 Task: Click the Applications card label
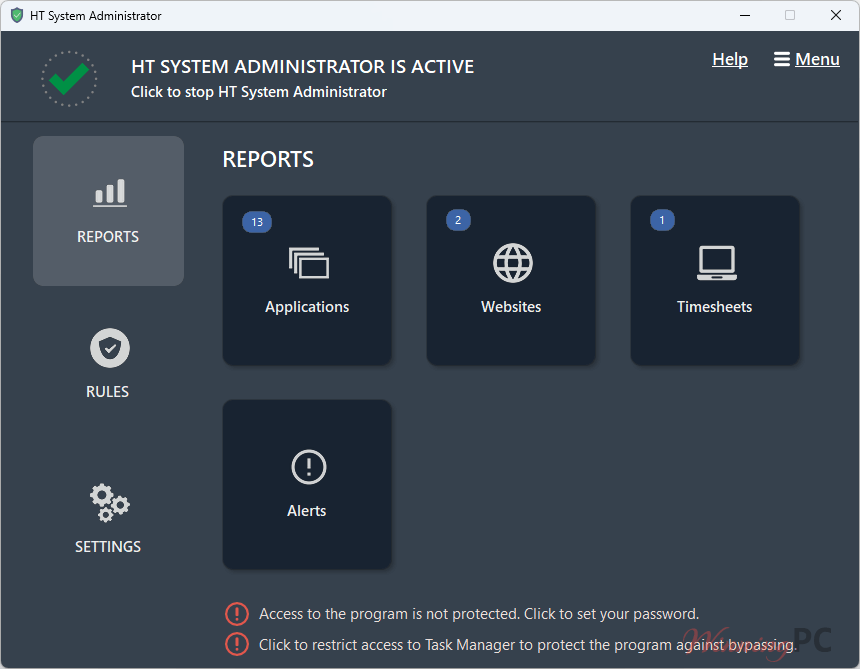coord(307,307)
